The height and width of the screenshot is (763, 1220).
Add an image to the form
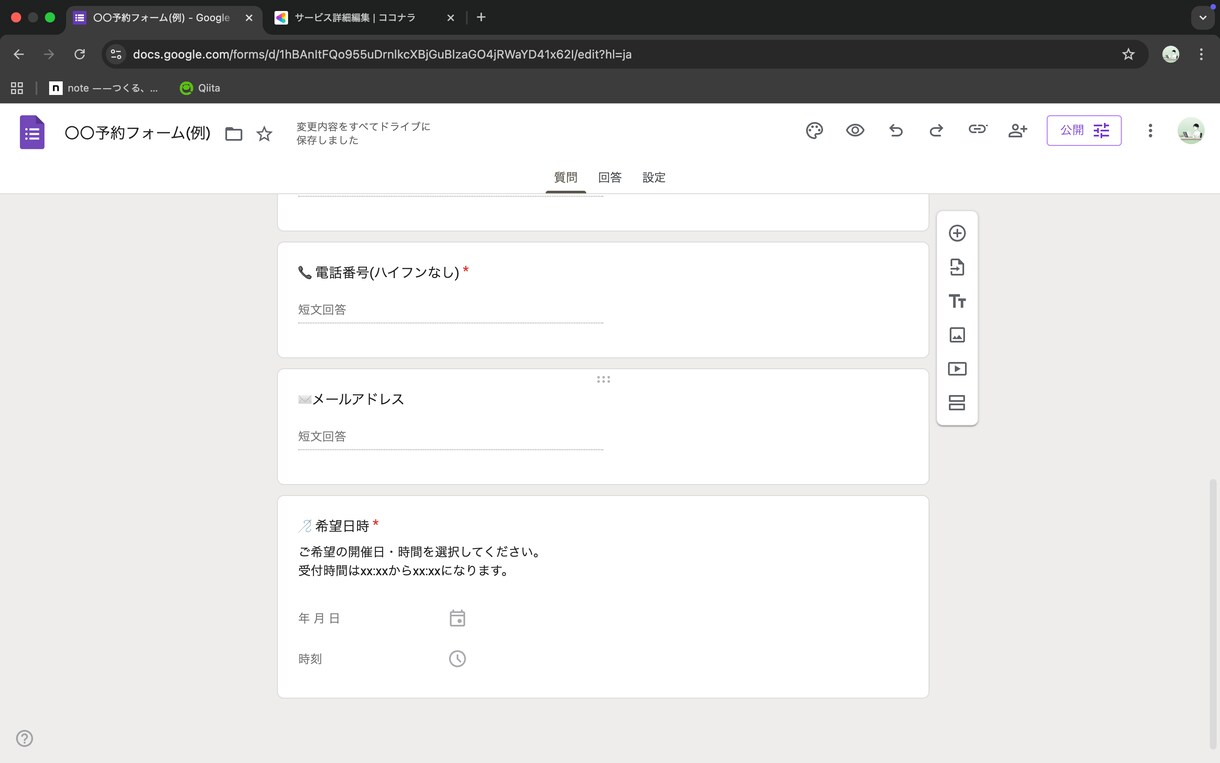coord(957,335)
